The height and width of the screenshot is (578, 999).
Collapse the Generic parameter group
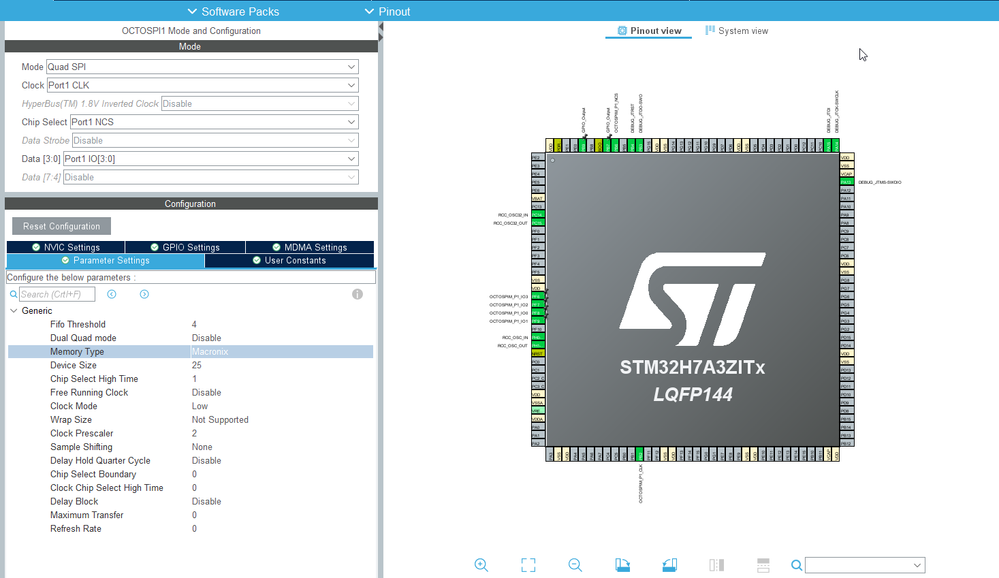13,310
